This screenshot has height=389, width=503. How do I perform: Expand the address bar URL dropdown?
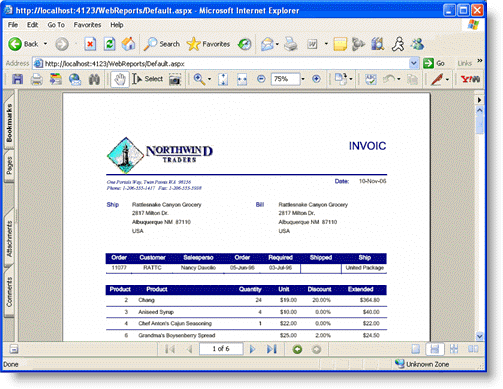(414, 63)
